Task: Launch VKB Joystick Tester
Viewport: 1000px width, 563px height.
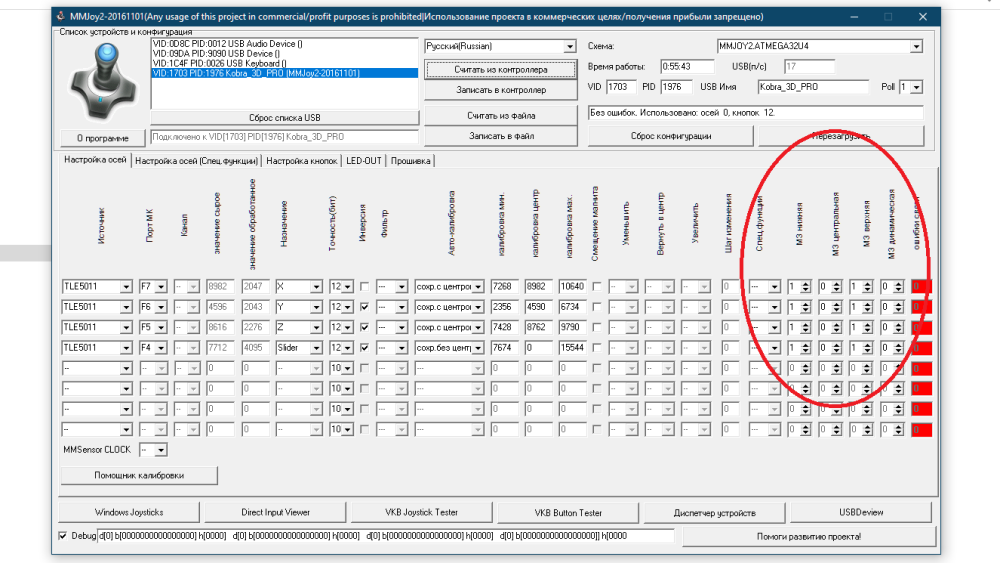Action: pos(422,512)
